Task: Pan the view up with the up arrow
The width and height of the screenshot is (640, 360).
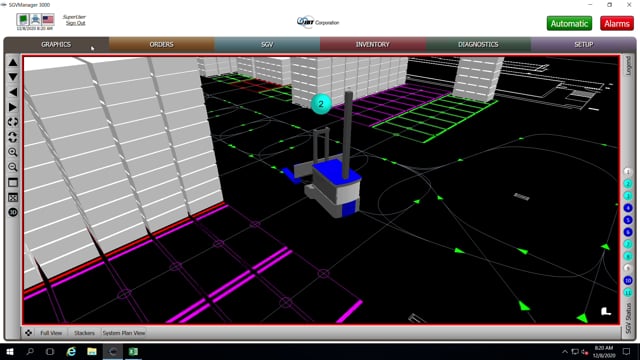Action: (x=13, y=62)
